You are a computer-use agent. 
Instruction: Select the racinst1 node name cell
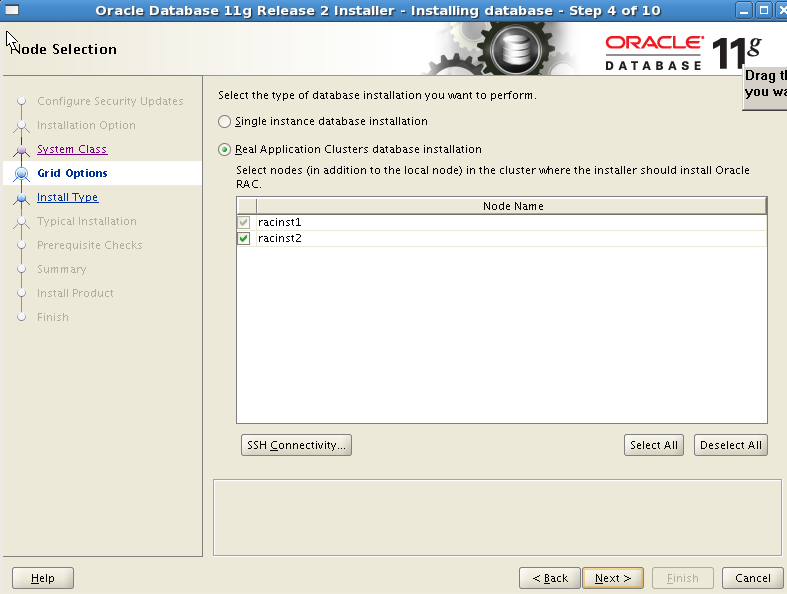(511, 222)
